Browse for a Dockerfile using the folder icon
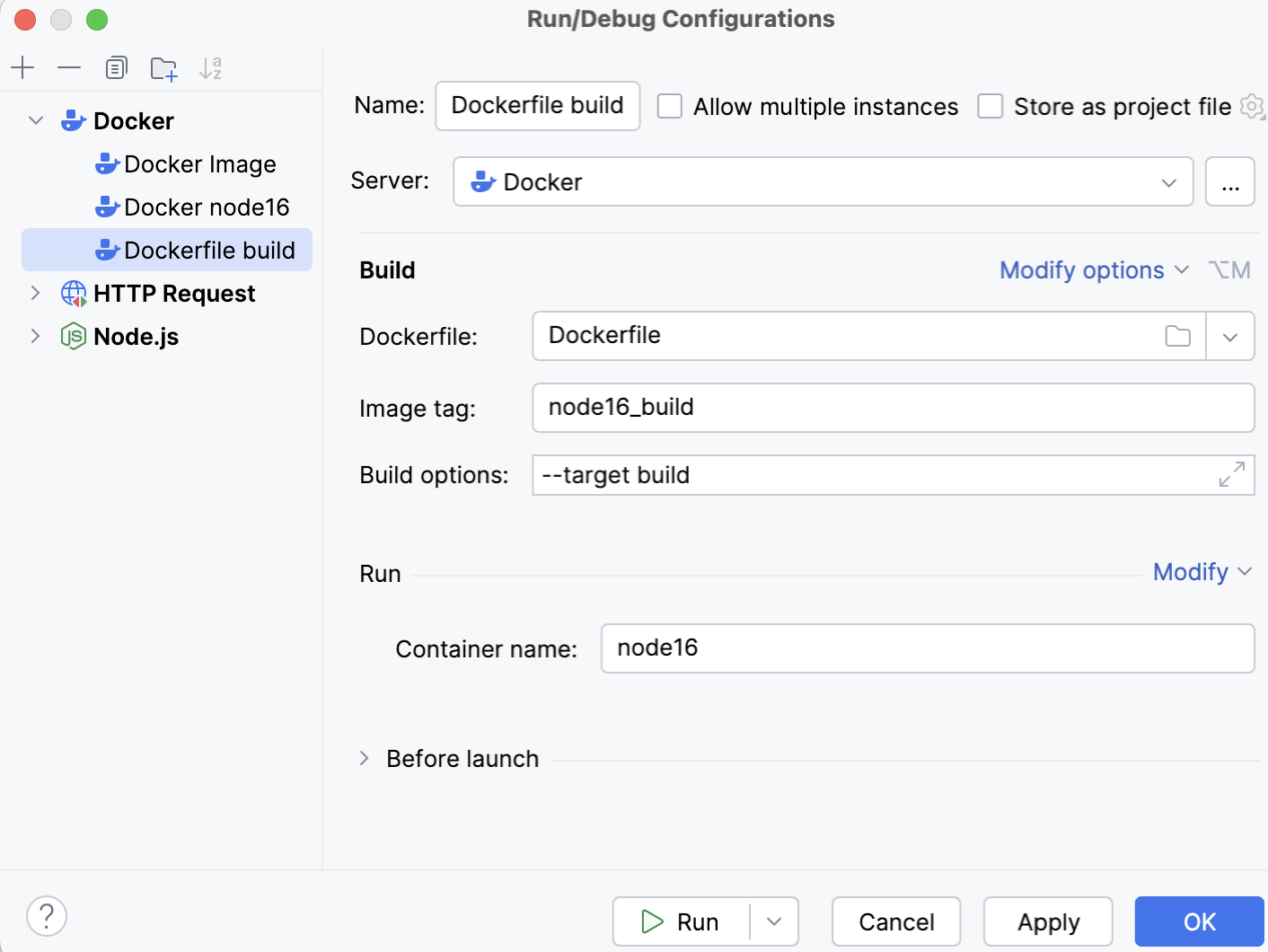1268x952 pixels. point(1177,336)
